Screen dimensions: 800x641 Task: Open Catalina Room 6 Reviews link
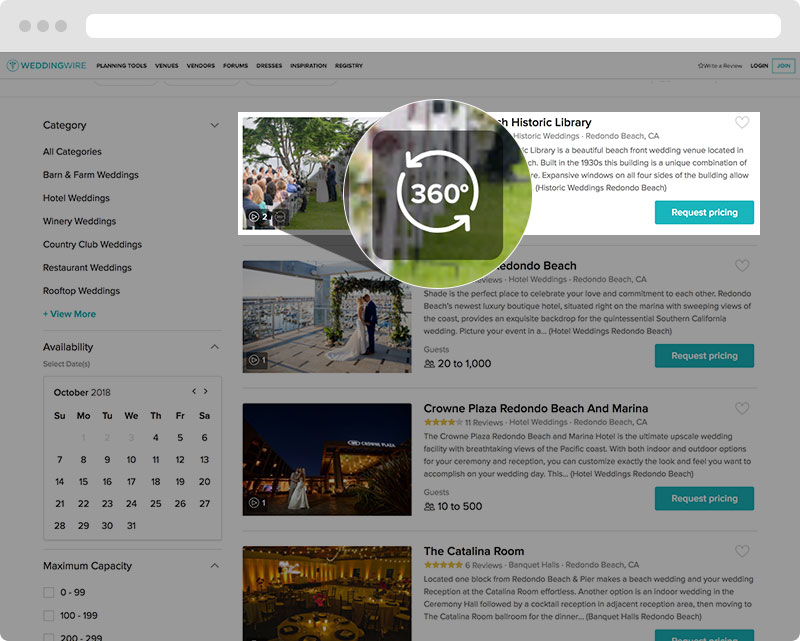[x=483, y=565]
